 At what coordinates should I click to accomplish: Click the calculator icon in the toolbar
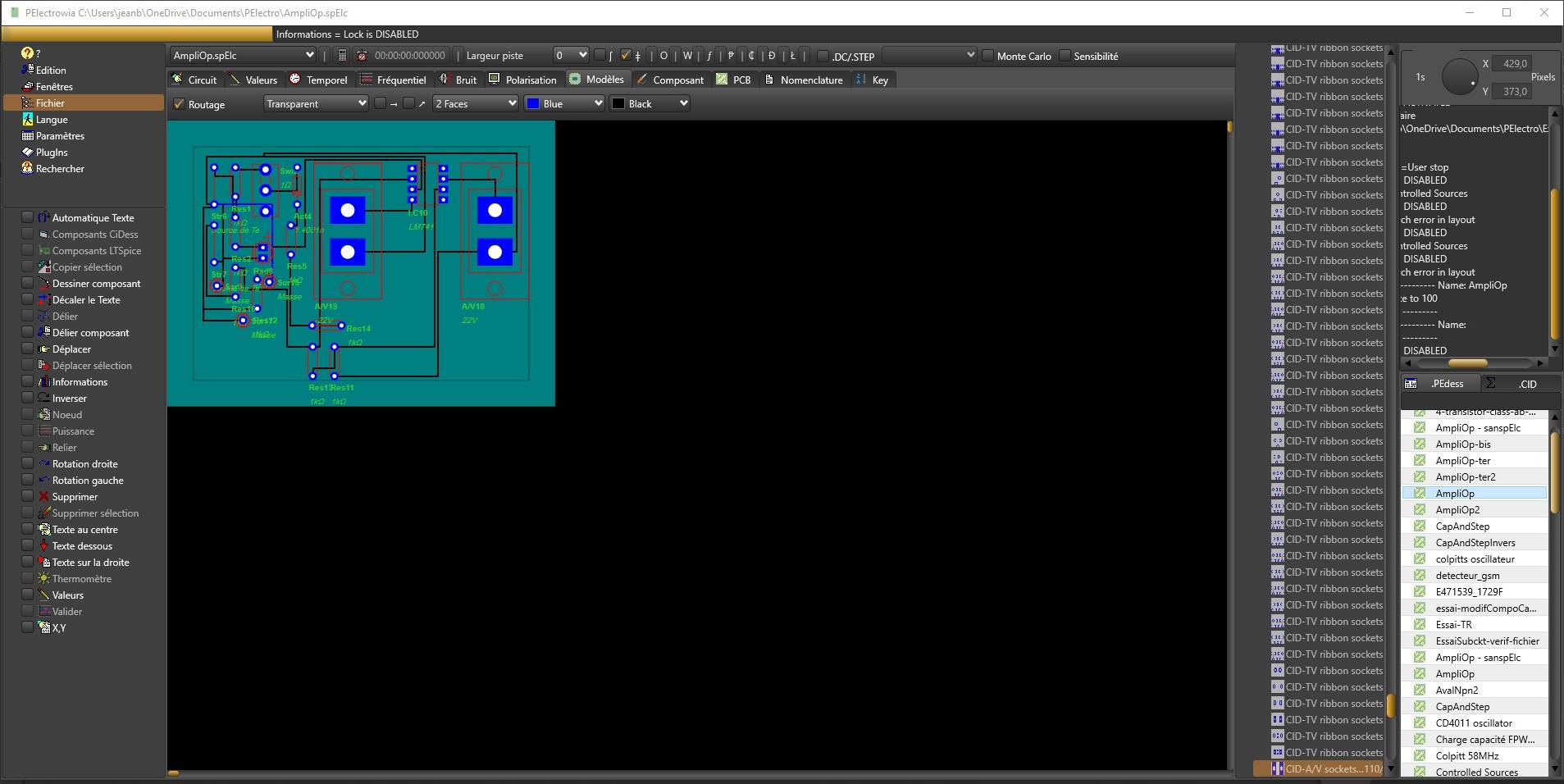[x=342, y=56]
